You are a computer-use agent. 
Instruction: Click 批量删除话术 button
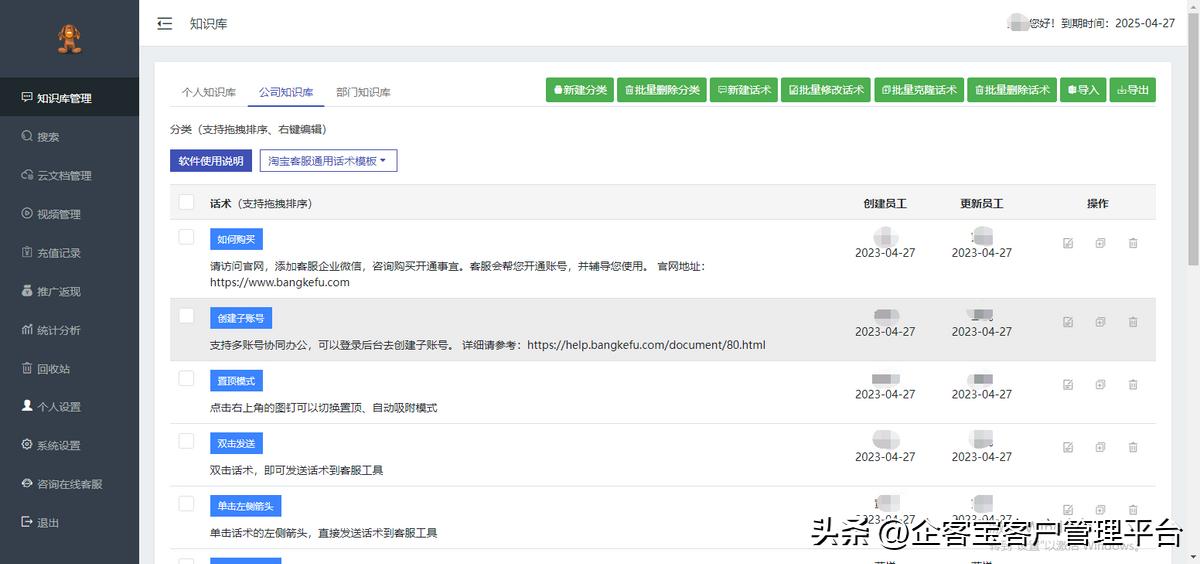pyautogui.click(x=1012, y=90)
